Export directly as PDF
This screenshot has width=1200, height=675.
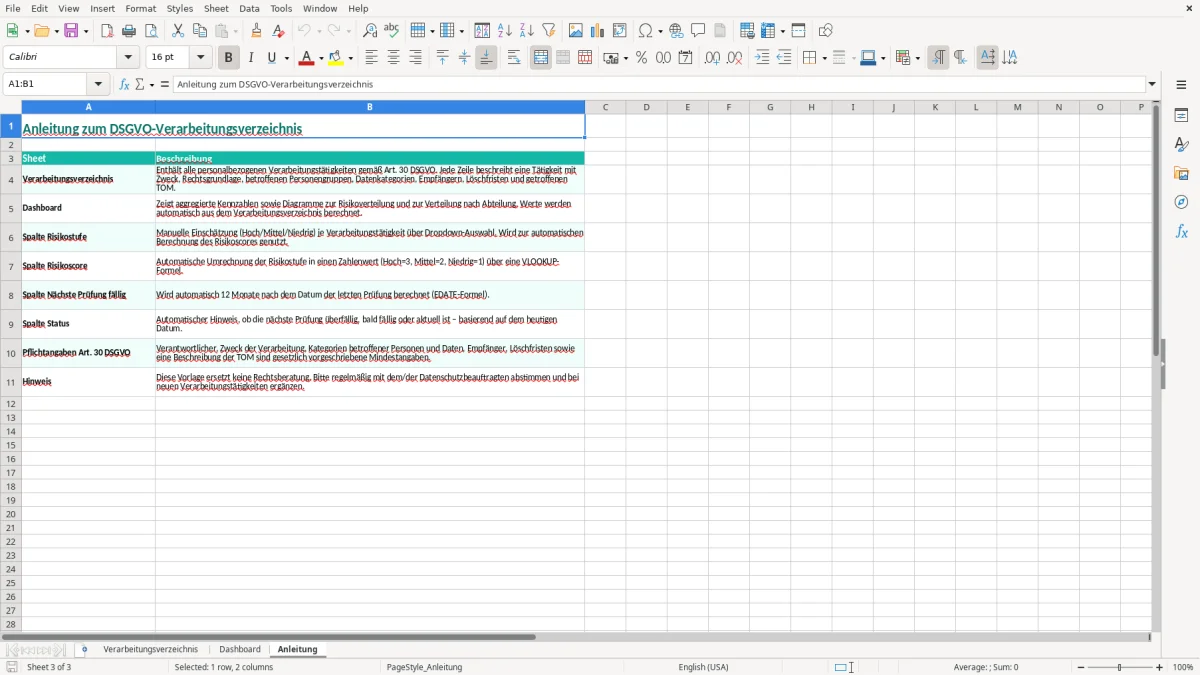coord(107,31)
